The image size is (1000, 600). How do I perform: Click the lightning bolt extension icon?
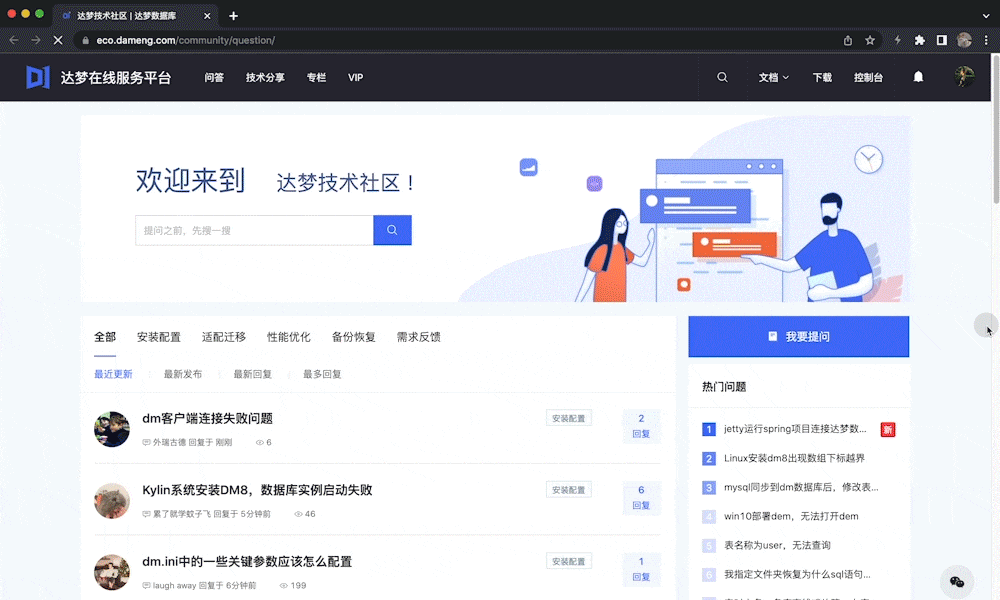(x=897, y=40)
